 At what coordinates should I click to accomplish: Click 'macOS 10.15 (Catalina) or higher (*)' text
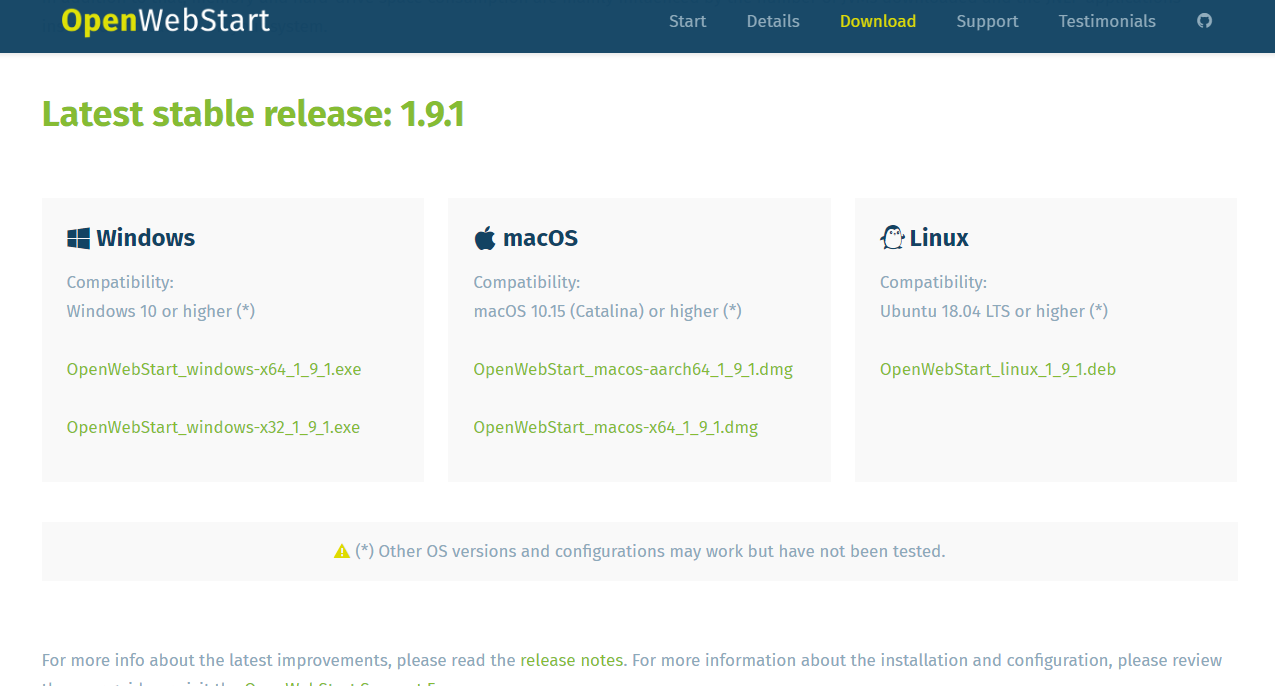click(608, 311)
